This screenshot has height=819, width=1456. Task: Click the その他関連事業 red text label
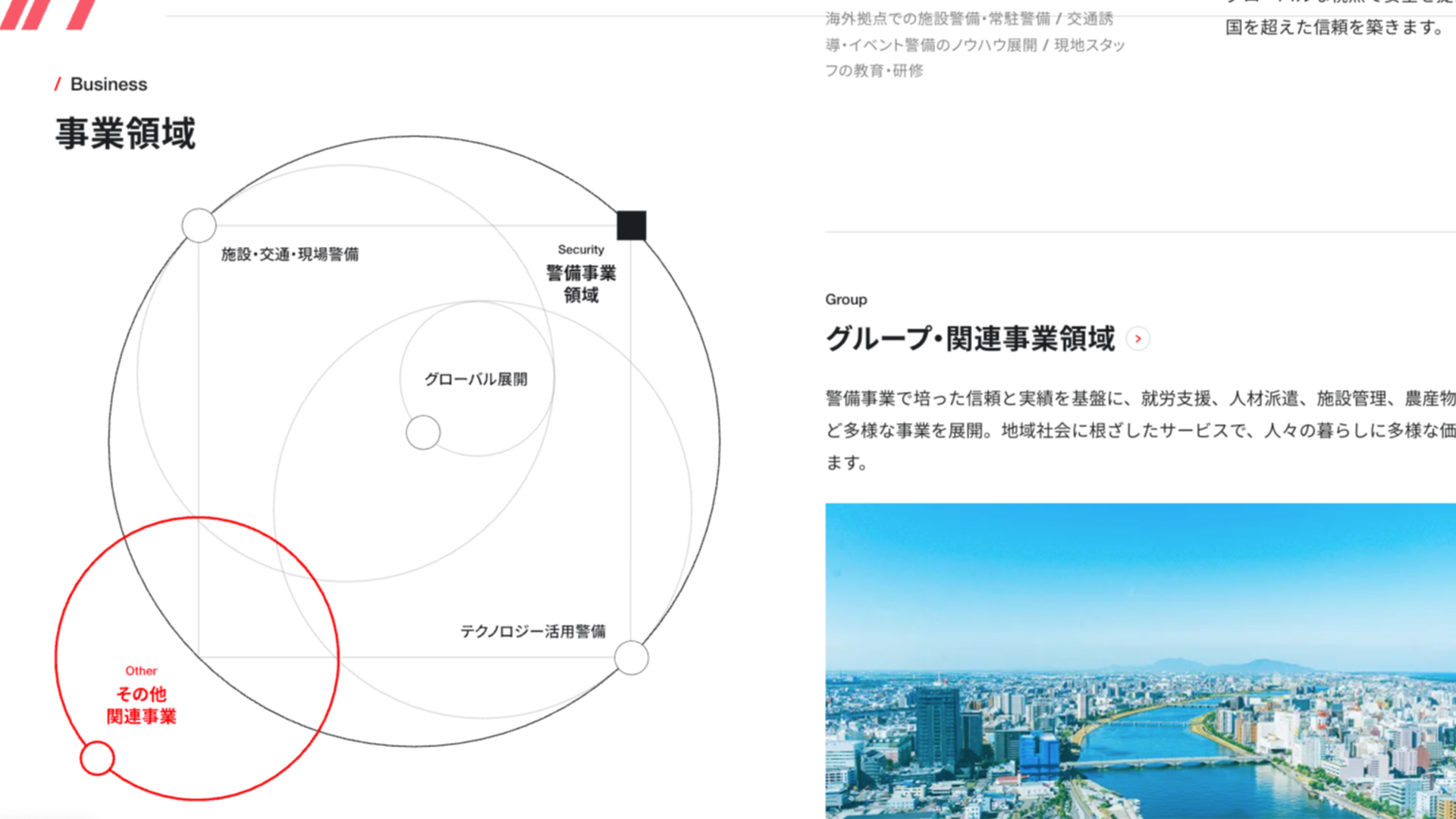[142, 704]
